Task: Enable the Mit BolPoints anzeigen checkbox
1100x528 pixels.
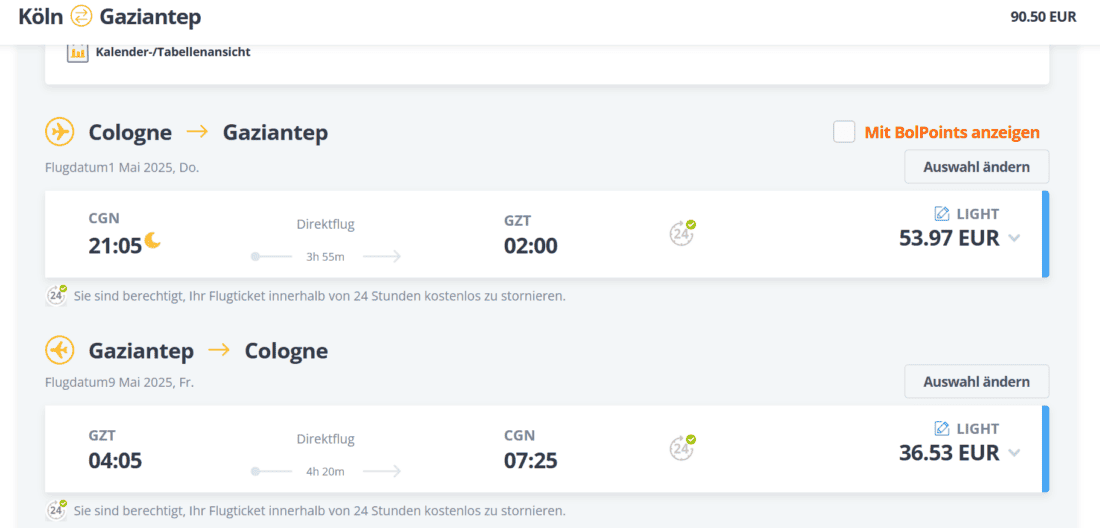Action: pos(844,132)
